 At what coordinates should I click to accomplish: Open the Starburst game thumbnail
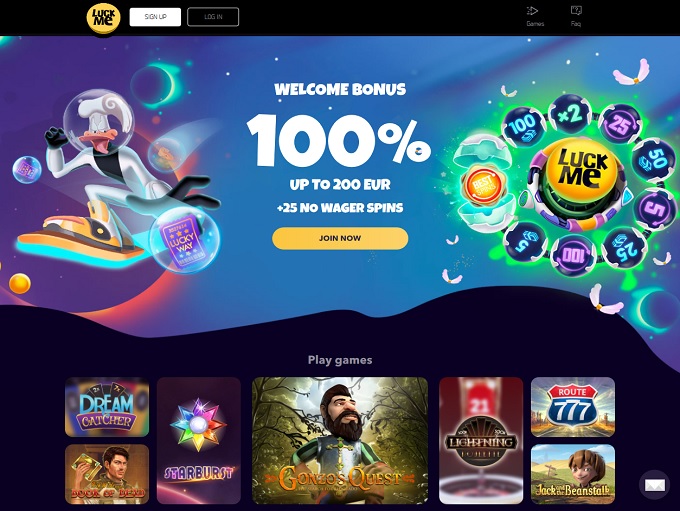coord(199,441)
